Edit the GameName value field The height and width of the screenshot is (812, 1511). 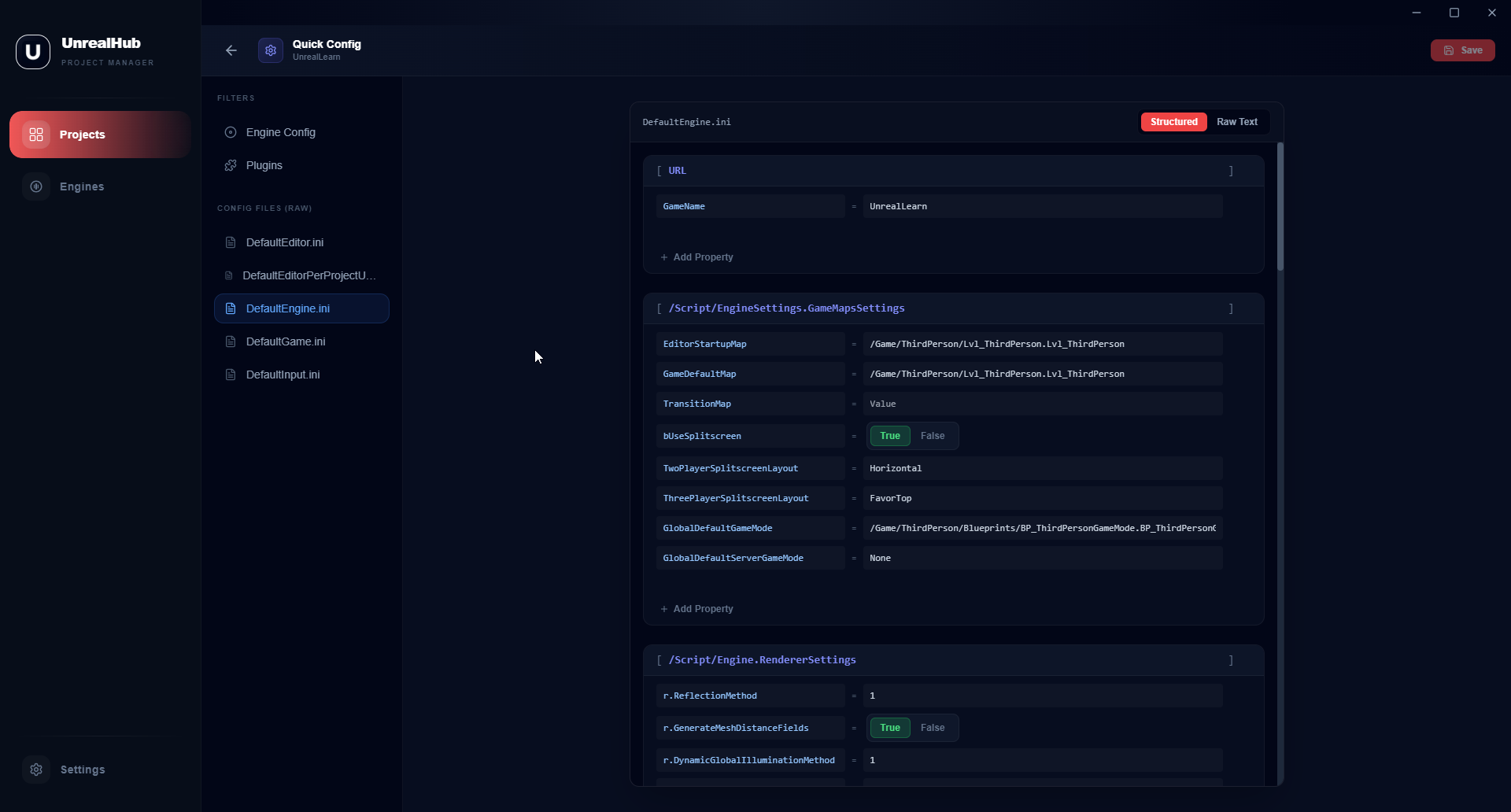click(1043, 206)
